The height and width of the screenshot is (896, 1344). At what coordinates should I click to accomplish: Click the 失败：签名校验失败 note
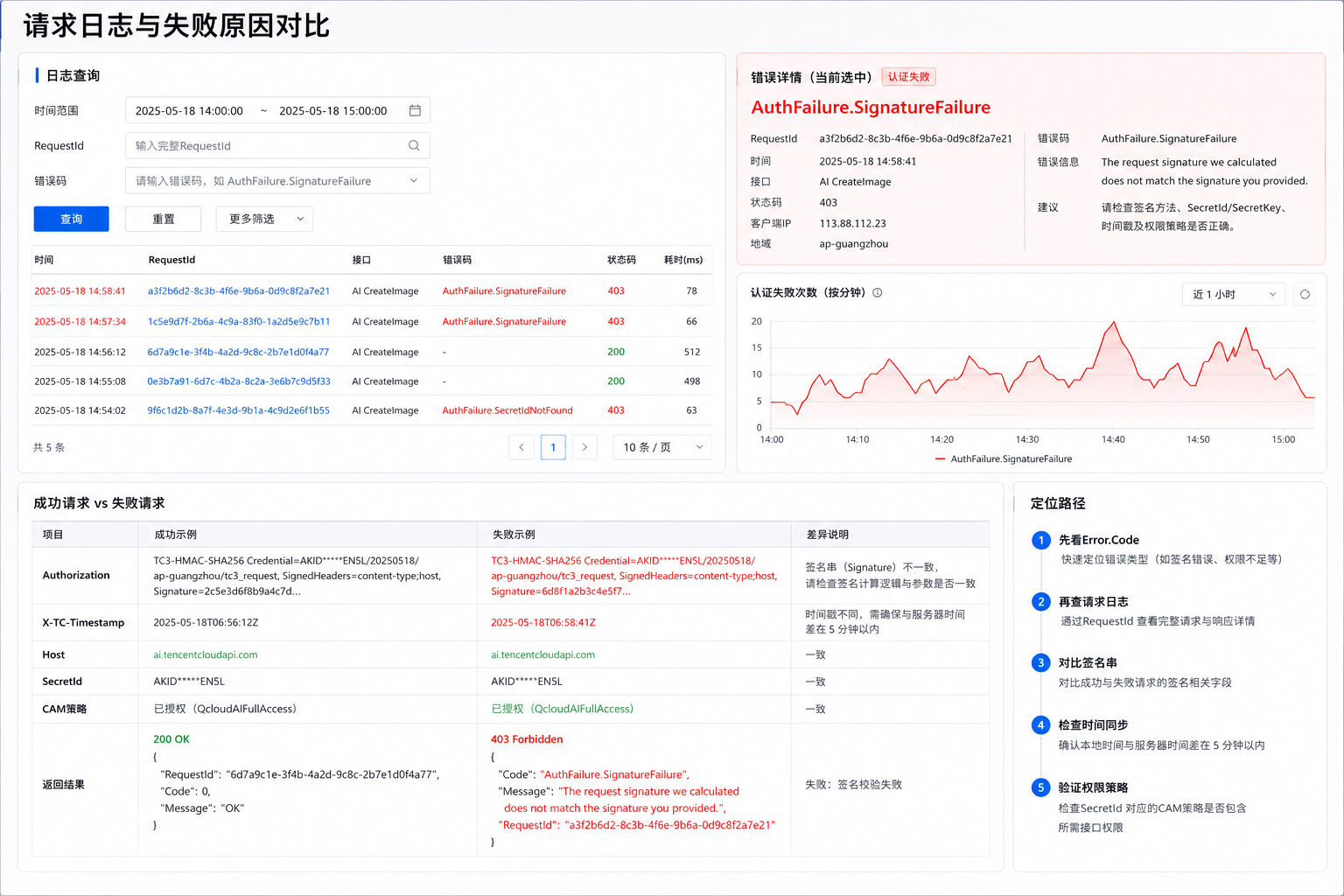[x=853, y=785]
